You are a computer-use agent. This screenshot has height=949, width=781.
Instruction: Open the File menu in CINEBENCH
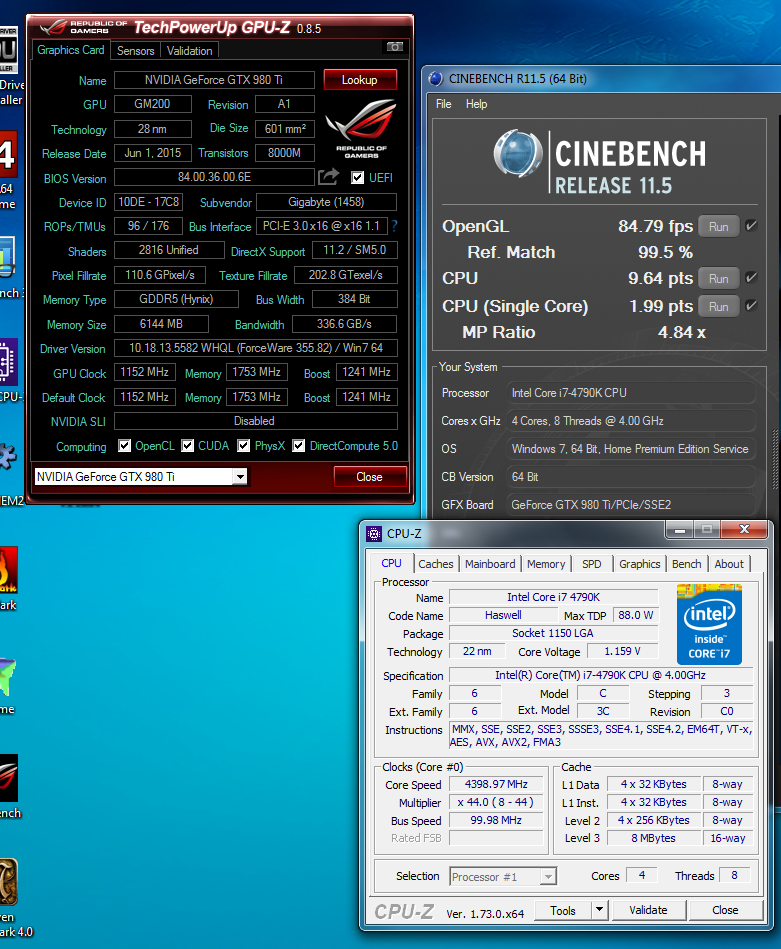(444, 104)
